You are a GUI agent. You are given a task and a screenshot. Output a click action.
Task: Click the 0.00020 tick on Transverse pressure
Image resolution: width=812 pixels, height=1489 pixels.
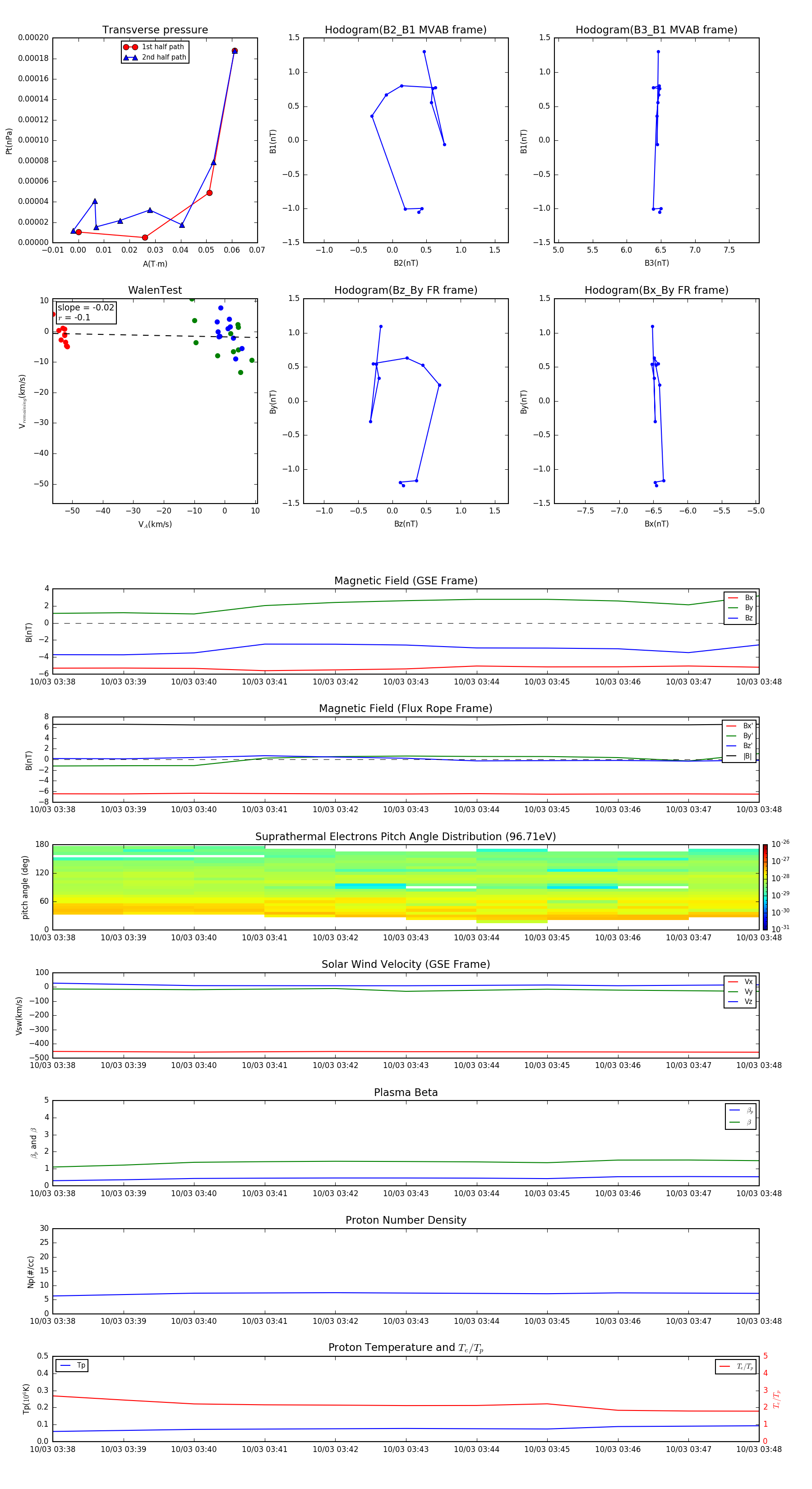(x=33, y=37)
